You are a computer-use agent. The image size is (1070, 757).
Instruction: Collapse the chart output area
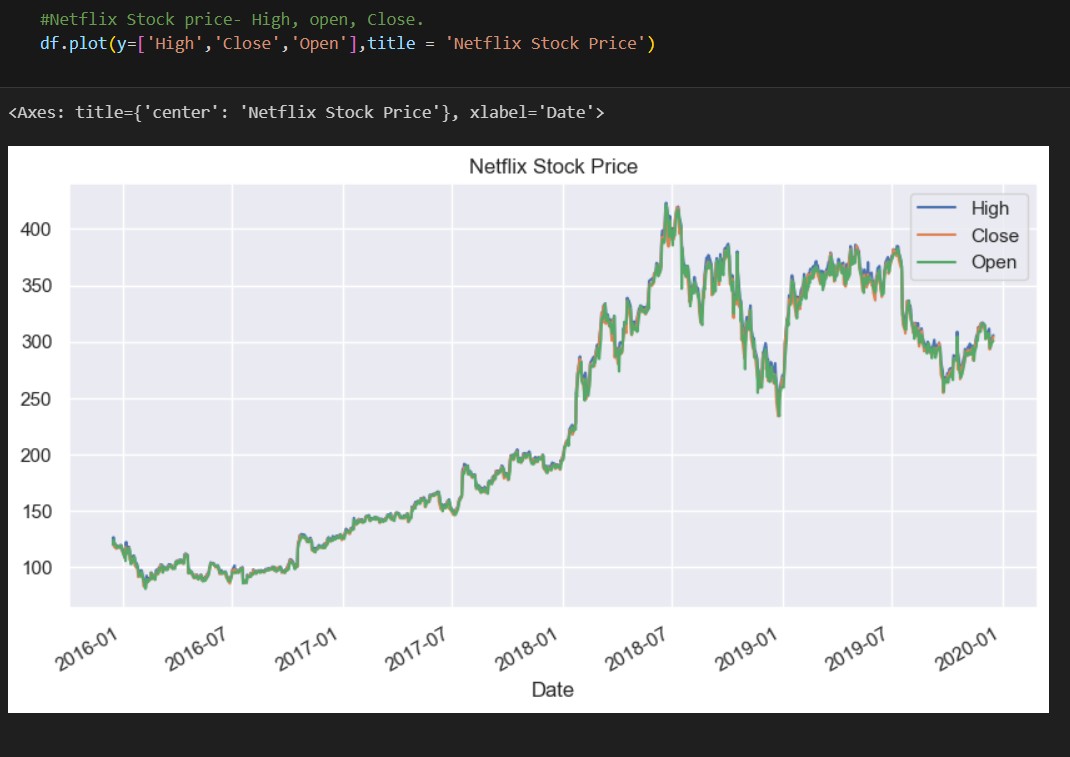click(529, 428)
